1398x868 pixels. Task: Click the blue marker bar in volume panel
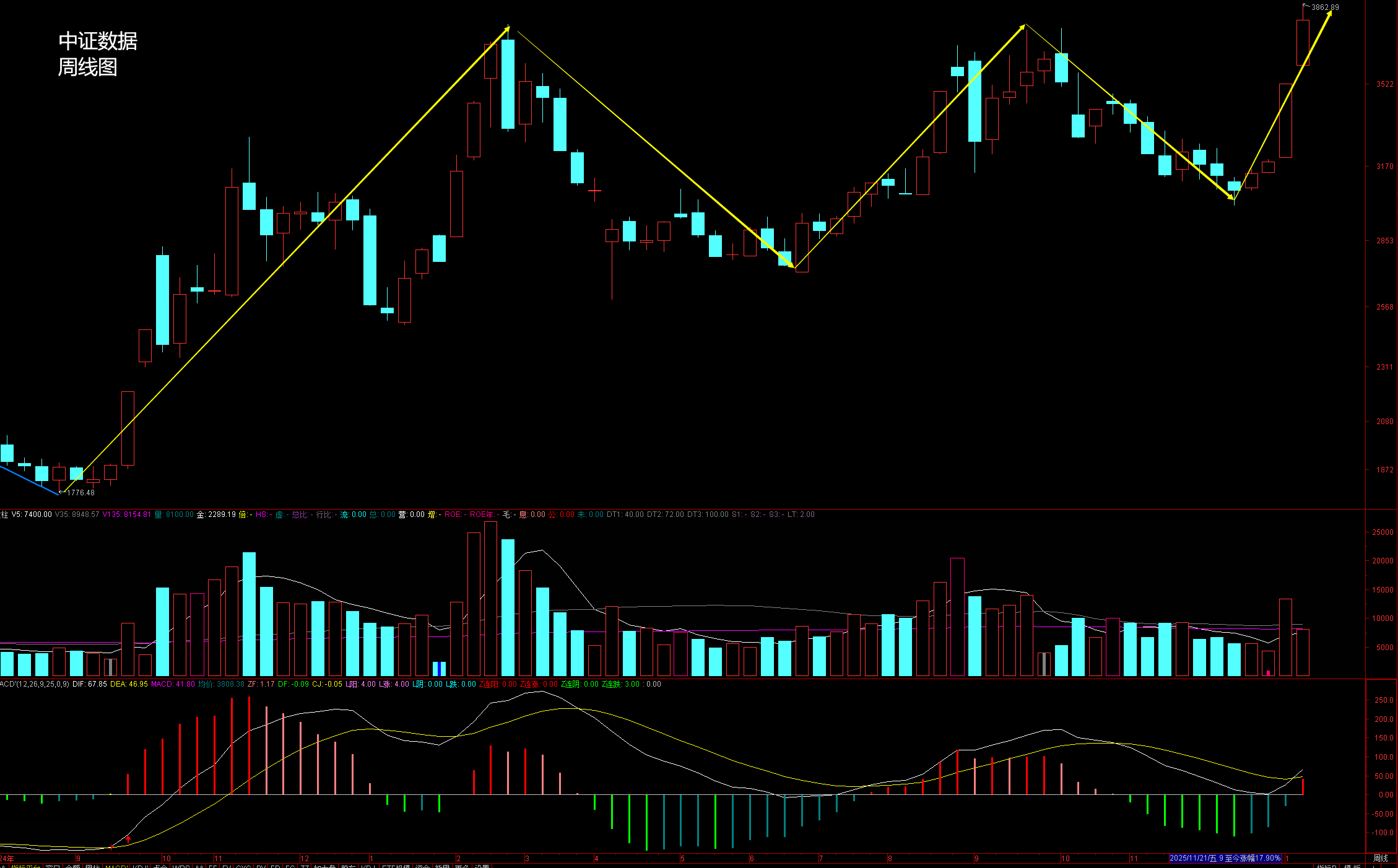(x=438, y=669)
